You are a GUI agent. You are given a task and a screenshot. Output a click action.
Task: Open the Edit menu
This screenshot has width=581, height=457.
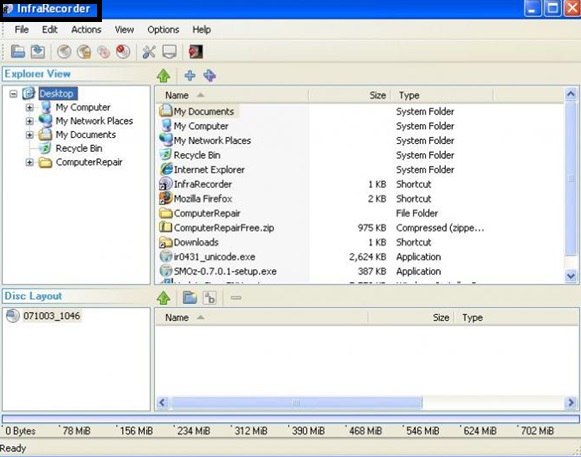click(x=50, y=30)
